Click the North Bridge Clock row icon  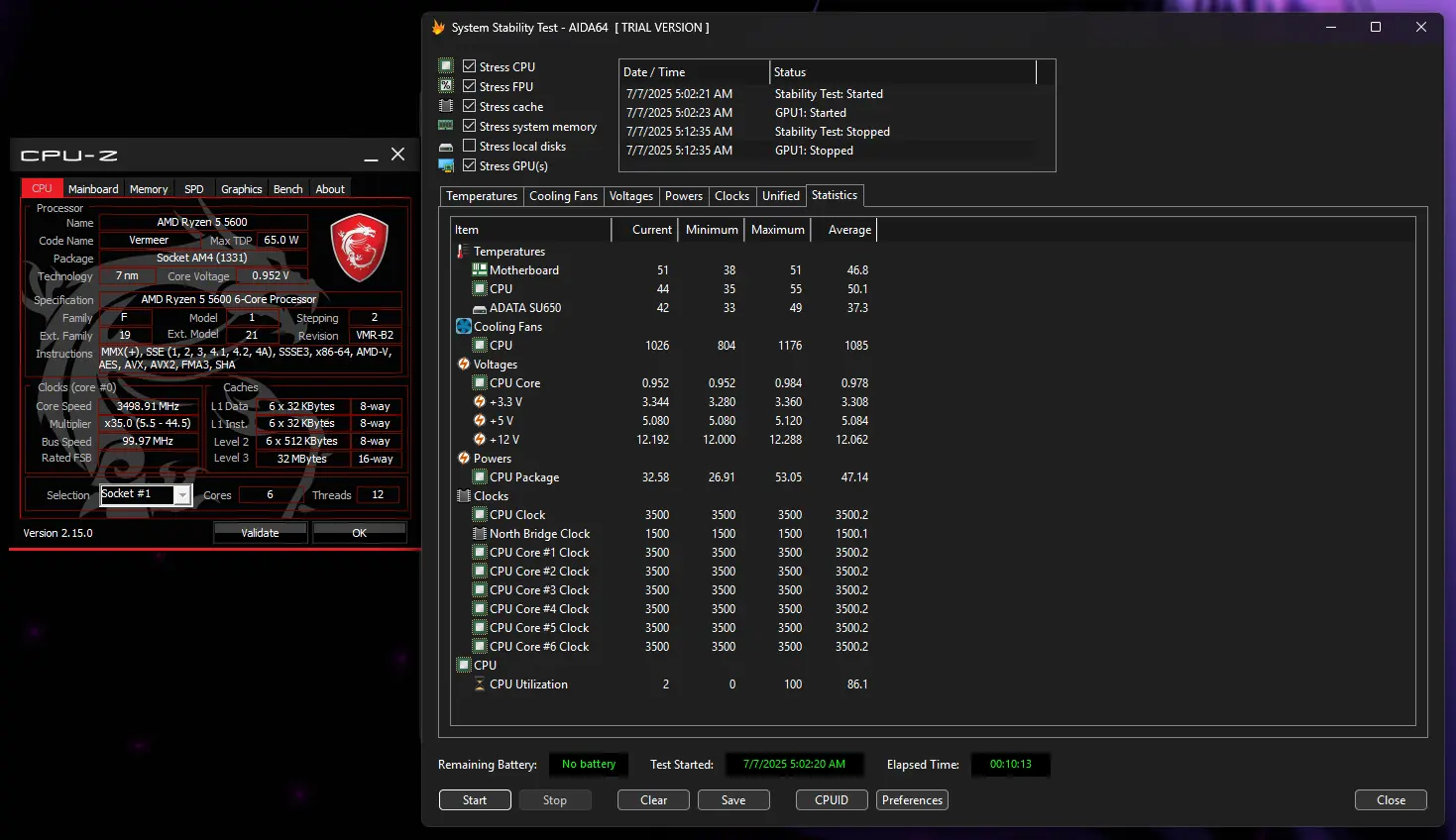click(480, 534)
